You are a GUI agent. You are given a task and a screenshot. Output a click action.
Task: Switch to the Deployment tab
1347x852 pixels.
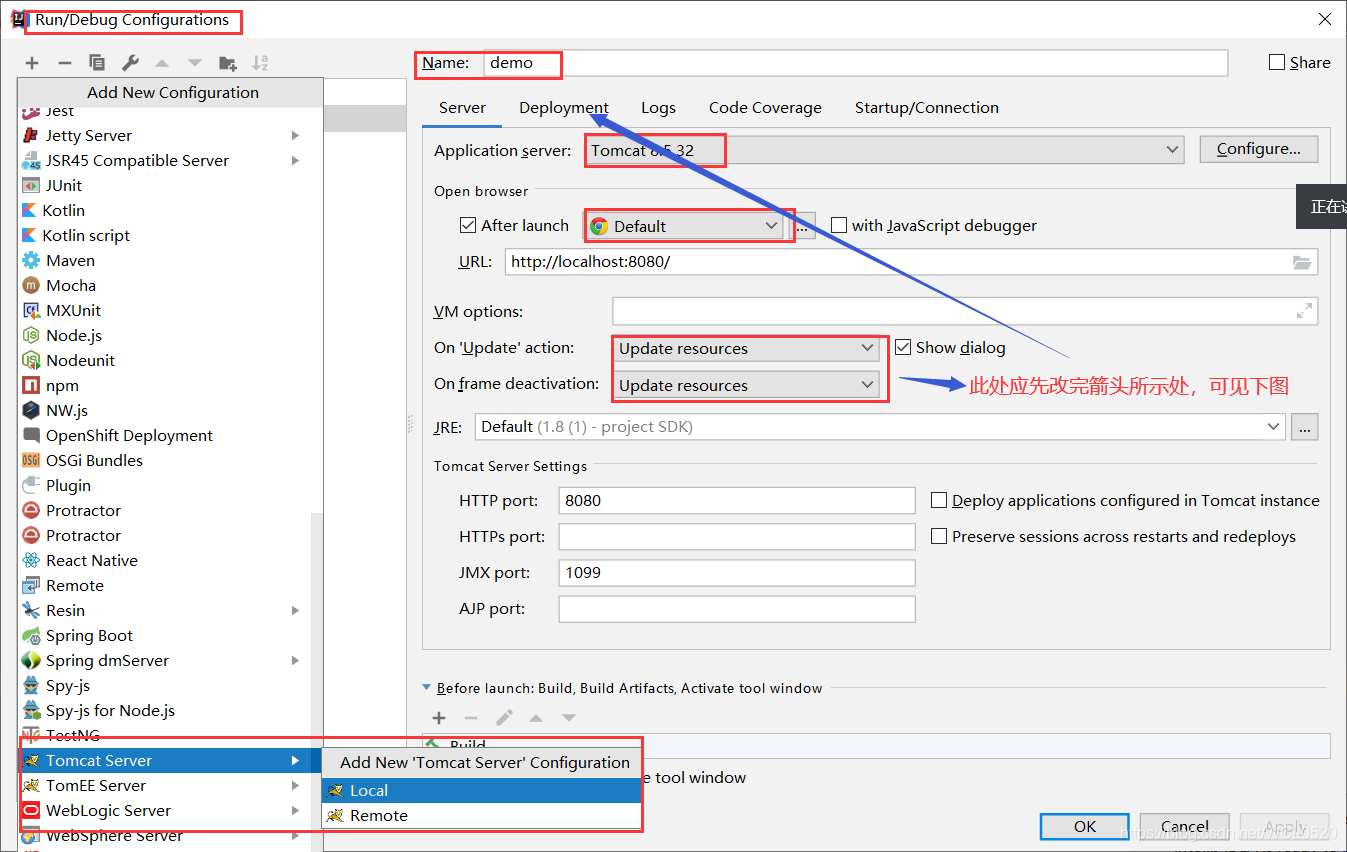click(x=564, y=107)
